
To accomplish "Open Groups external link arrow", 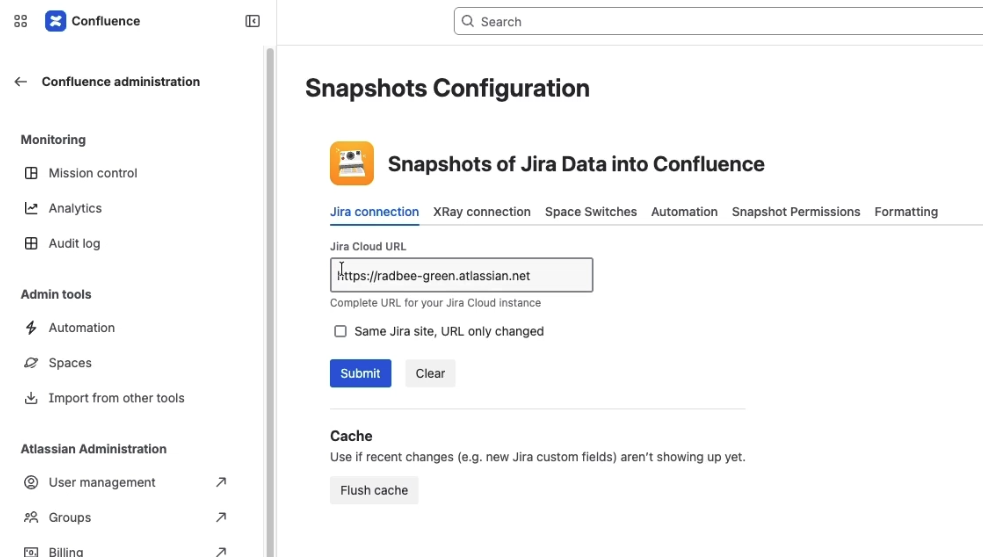I will (x=221, y=517).
